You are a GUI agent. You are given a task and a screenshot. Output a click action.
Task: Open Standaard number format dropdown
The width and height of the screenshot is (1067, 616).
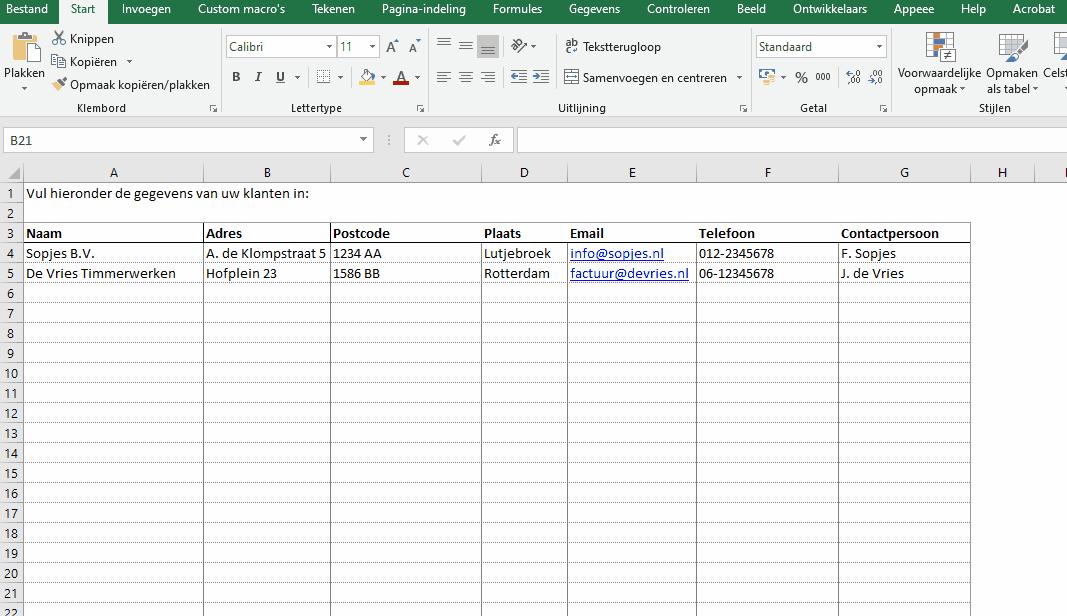(879, 47)
